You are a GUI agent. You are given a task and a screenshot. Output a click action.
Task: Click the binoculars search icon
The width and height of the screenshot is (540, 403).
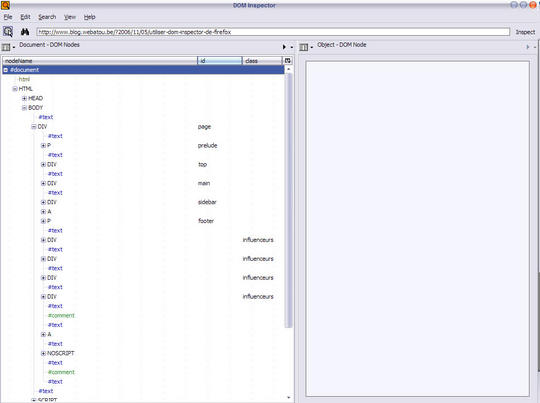(x=25, y=32)
